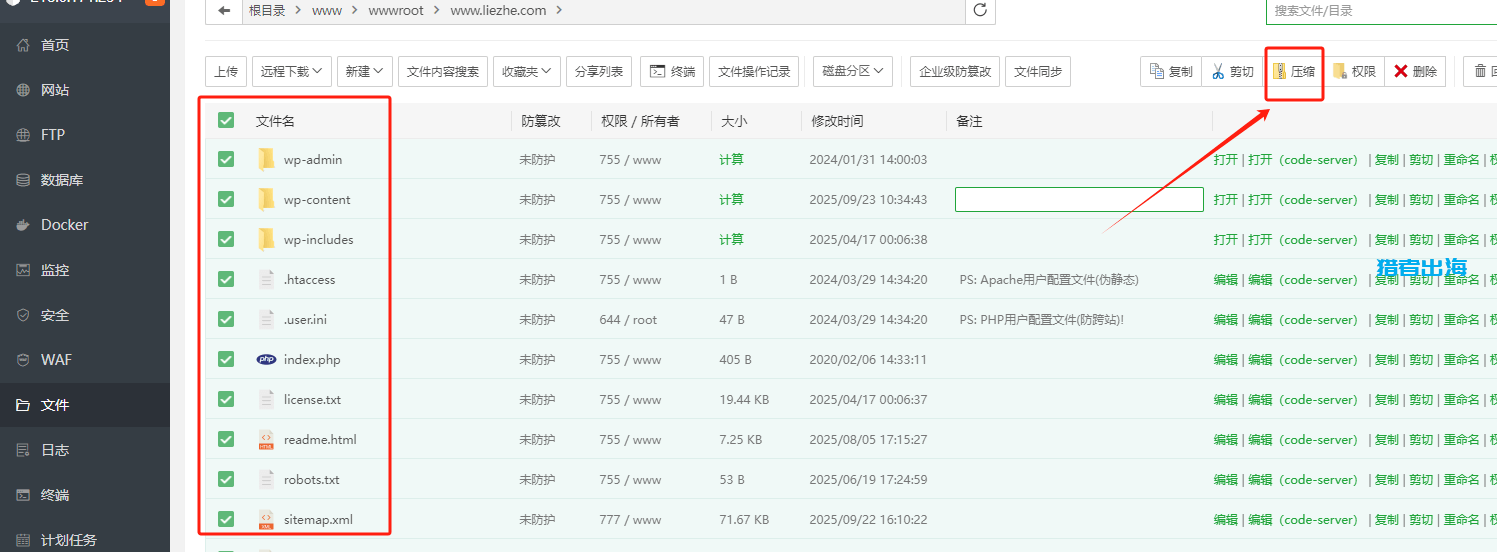Viewport: 1497px width, 552px height.
Task: Go to wwwroot in the breadcrumb path
Action: 395,10
